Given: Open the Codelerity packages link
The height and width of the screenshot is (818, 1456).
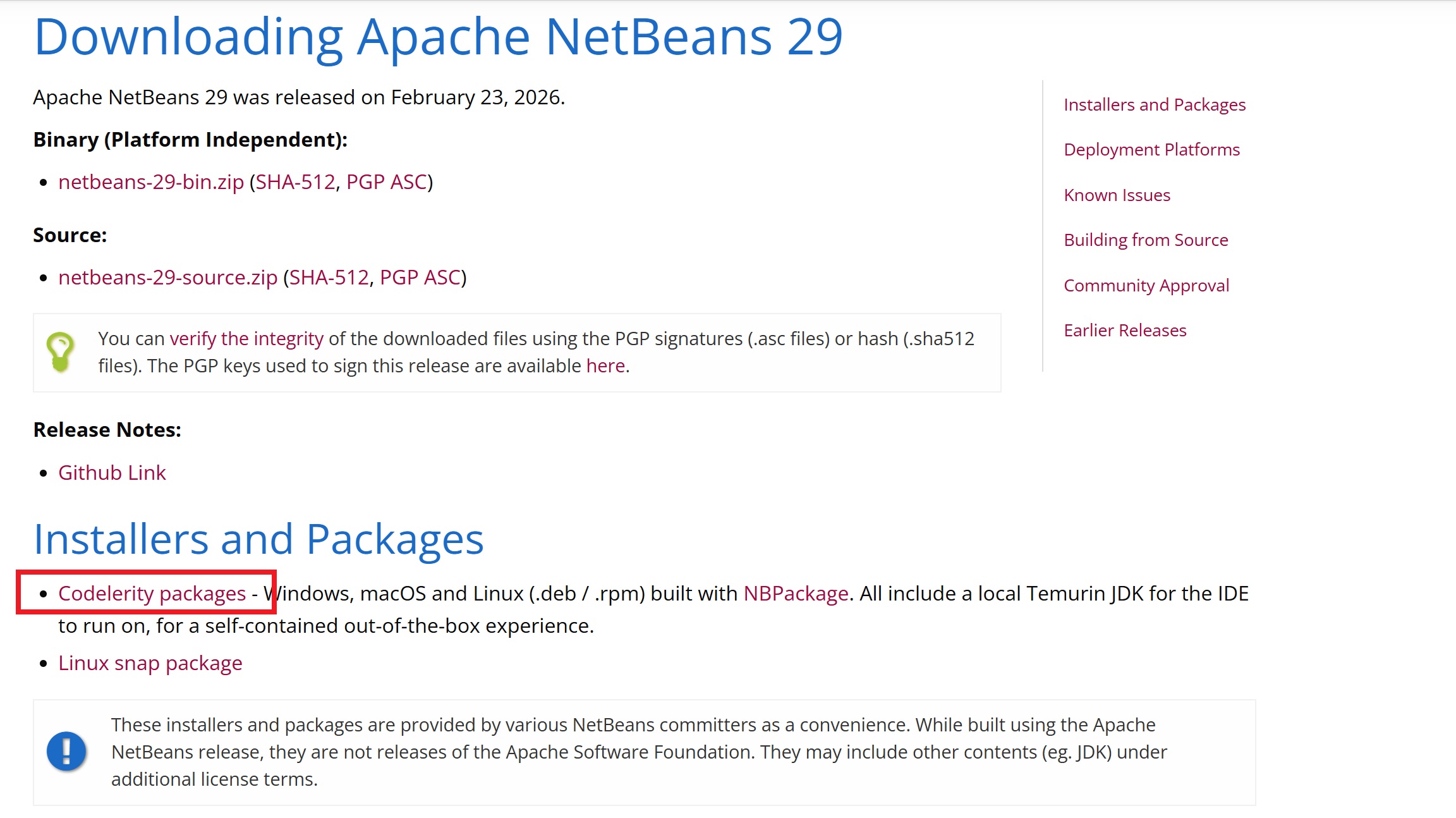Looking at the screenshot, I should tap(152, 594).
